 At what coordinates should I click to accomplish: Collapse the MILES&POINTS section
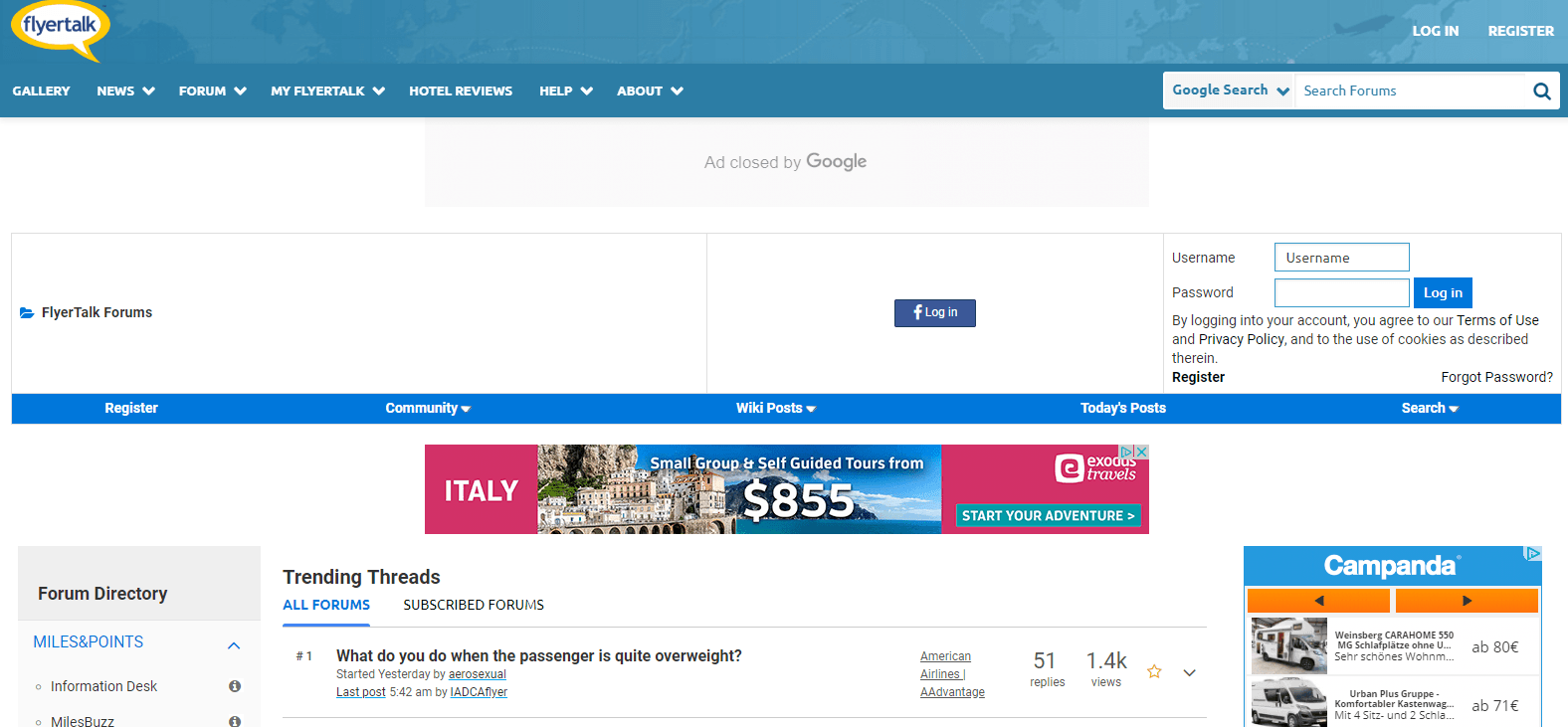(x=234, y=645)
